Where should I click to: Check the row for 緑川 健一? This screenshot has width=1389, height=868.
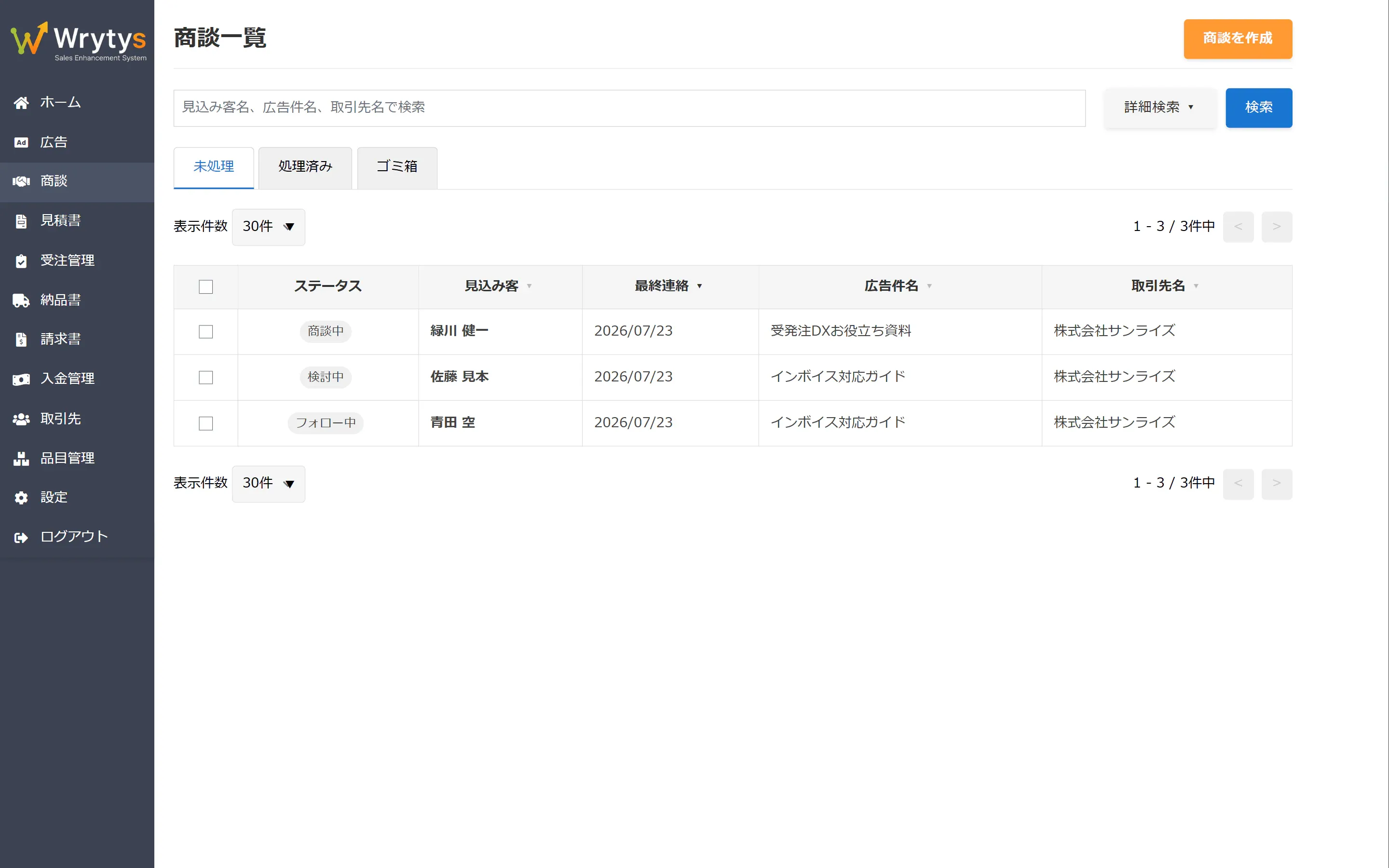tap(205, 332)
